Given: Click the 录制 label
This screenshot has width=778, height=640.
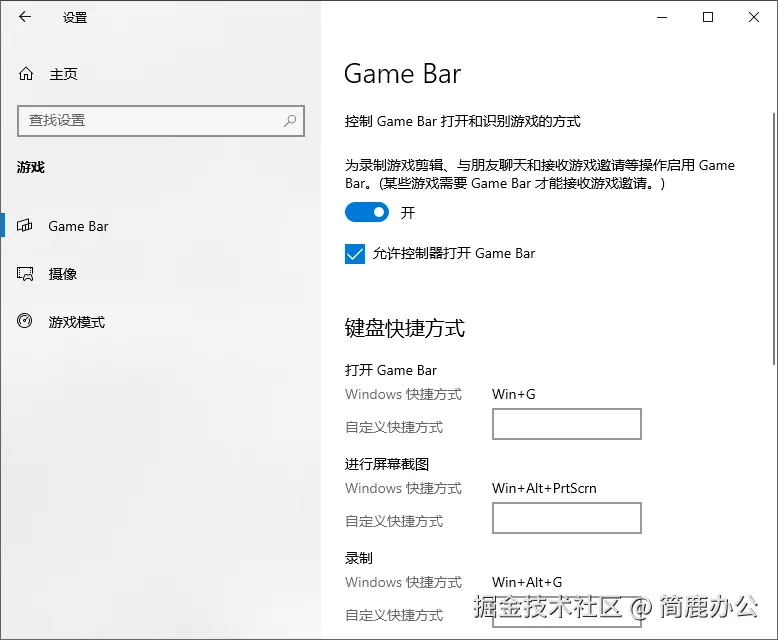Looking at the screenshot, I should click(x=359, y=558).
